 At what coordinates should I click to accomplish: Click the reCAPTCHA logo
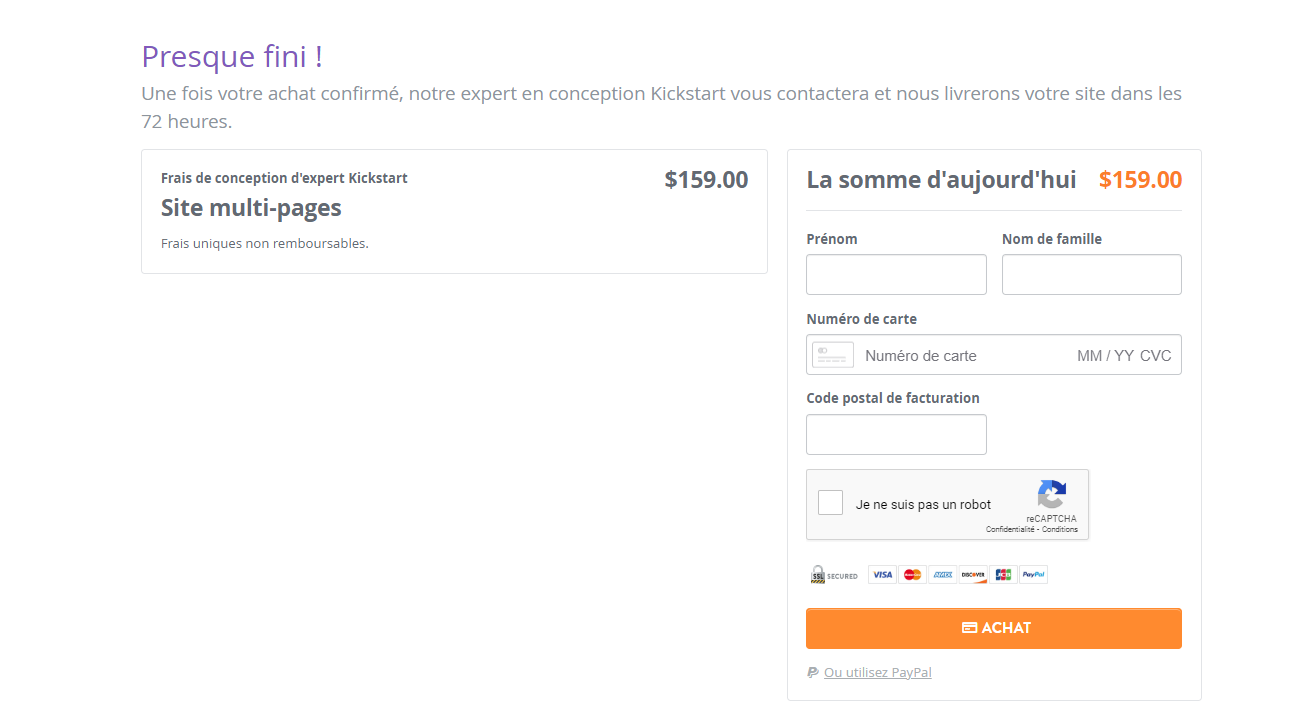1051,495
